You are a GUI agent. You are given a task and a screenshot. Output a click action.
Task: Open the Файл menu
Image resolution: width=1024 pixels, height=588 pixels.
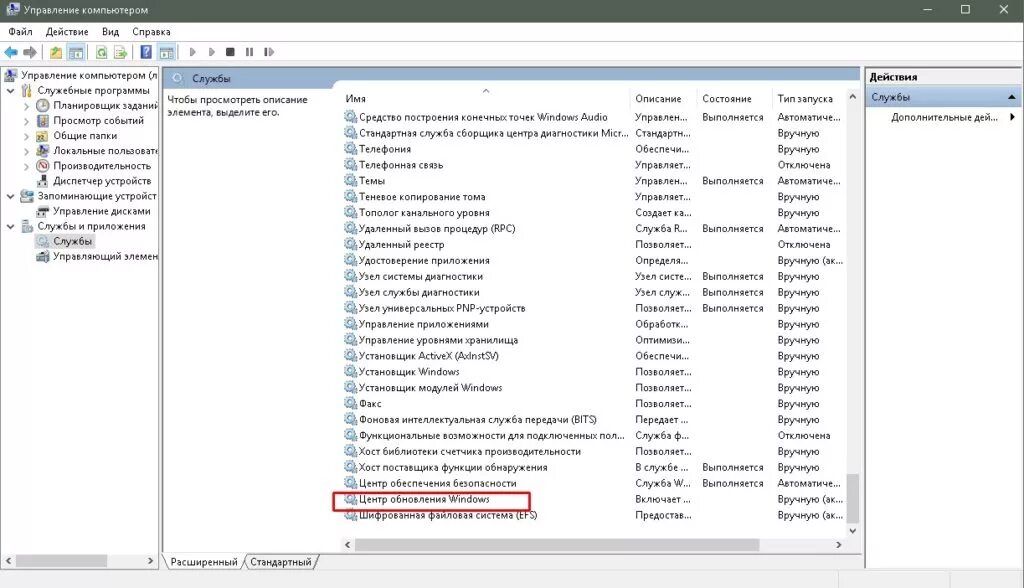pyautogui.click(x=20, y=31)
